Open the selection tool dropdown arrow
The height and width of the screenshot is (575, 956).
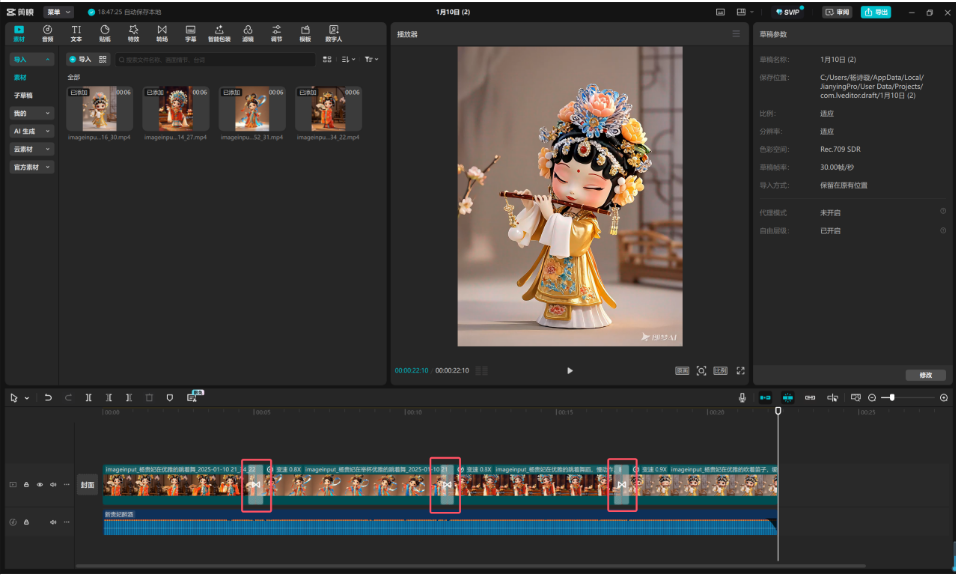point(27,398)
